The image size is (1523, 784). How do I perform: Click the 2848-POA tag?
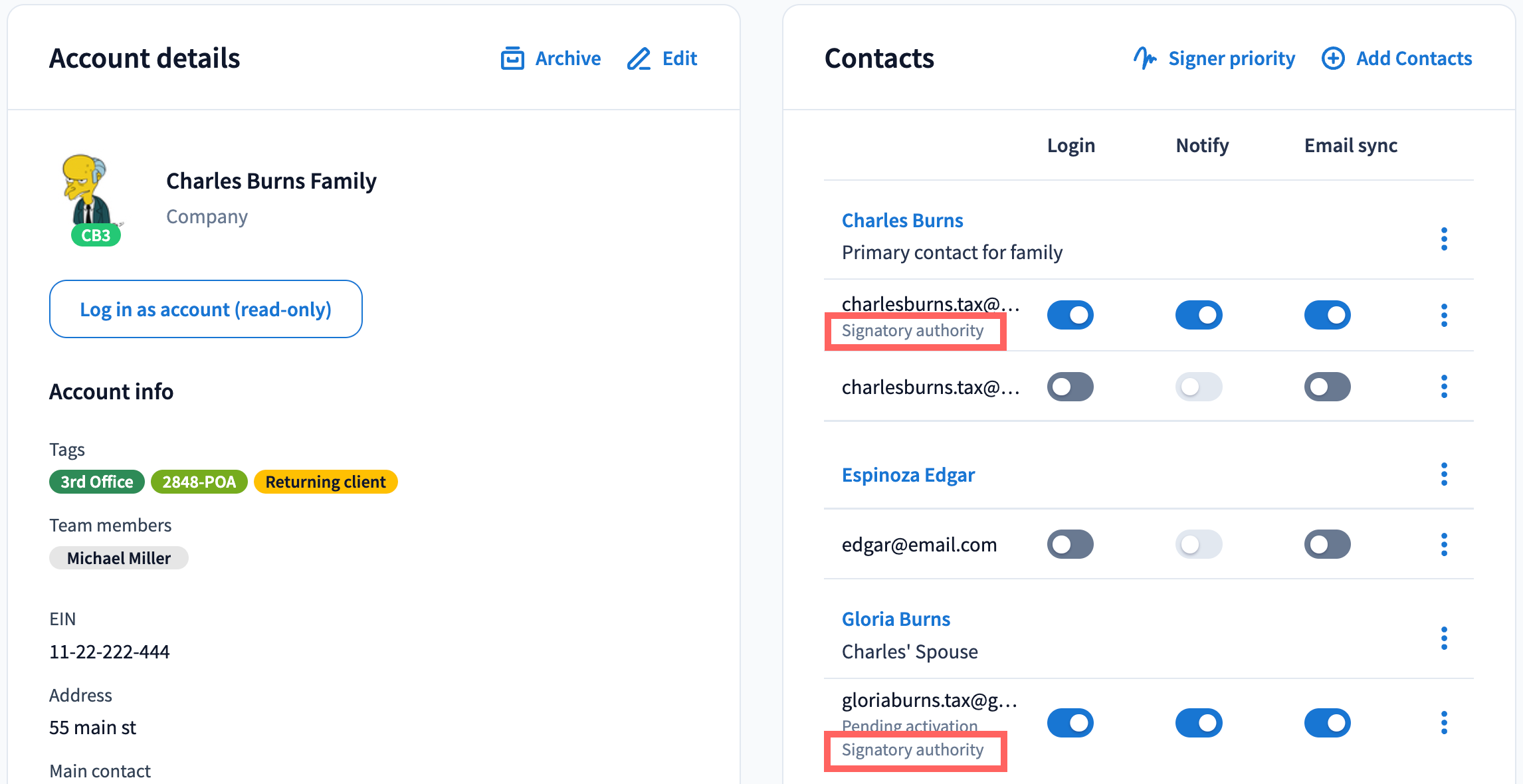pyautogui.click(x=199, y=482)
